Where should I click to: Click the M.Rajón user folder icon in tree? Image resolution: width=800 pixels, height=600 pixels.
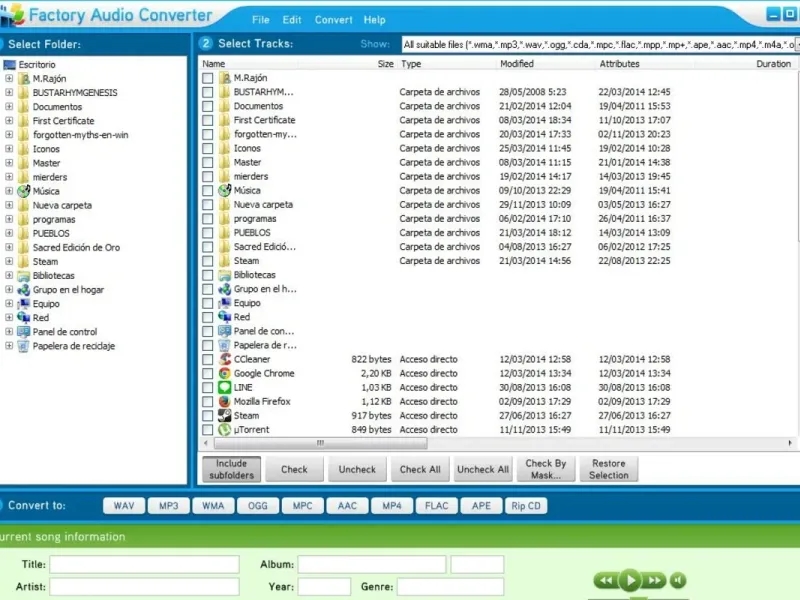pyautogui.click(x=23, y=79)
